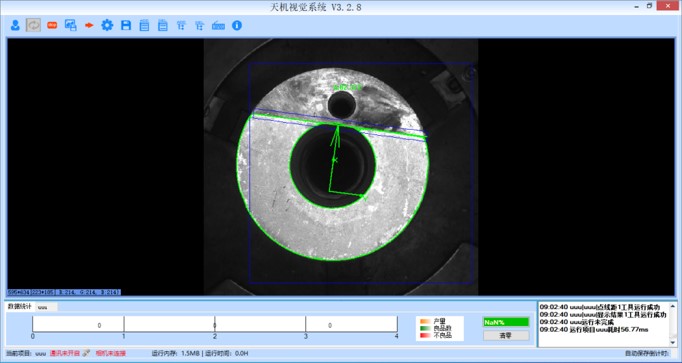Save the project using the floppy icon
This screenshot has width=682, height=363.
tap(126, 25)
